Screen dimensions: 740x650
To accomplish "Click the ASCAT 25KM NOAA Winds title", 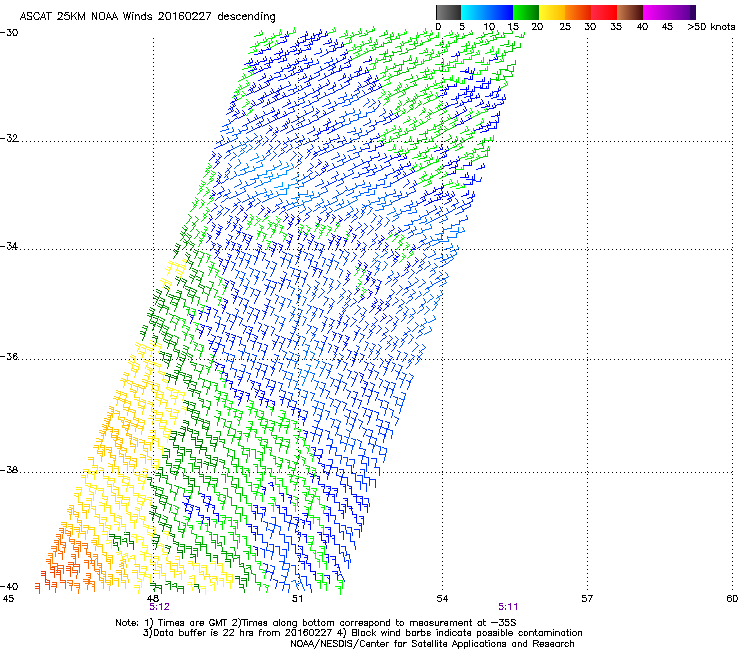I will tap(148, 16).
